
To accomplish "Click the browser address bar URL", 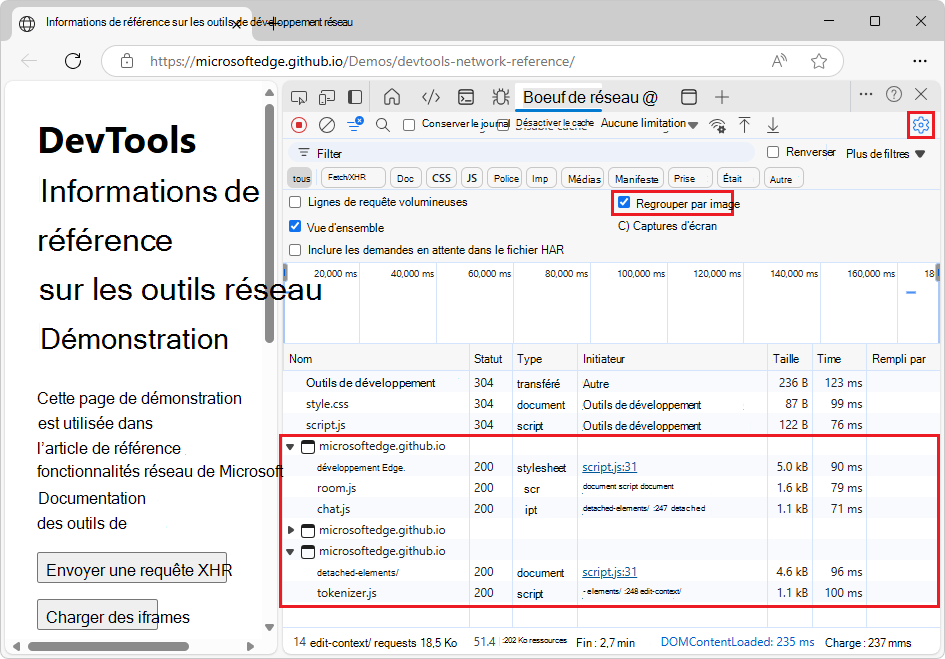I will [362, 61].
